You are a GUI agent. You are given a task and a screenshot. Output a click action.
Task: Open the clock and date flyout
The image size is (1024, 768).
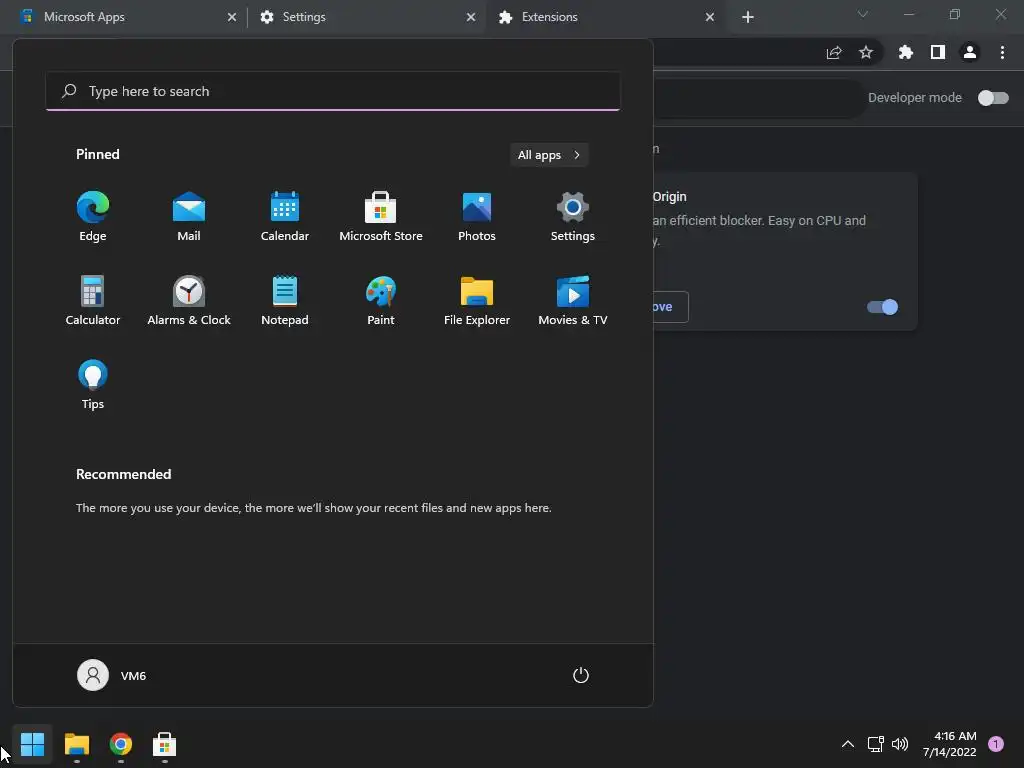click(x=950, y=744)
